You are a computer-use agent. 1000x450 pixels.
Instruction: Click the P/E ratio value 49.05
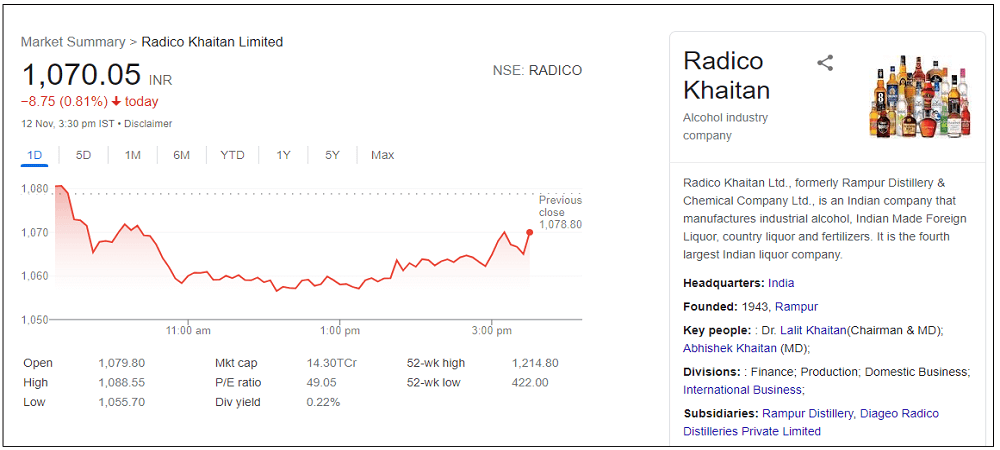coord(321,383)
